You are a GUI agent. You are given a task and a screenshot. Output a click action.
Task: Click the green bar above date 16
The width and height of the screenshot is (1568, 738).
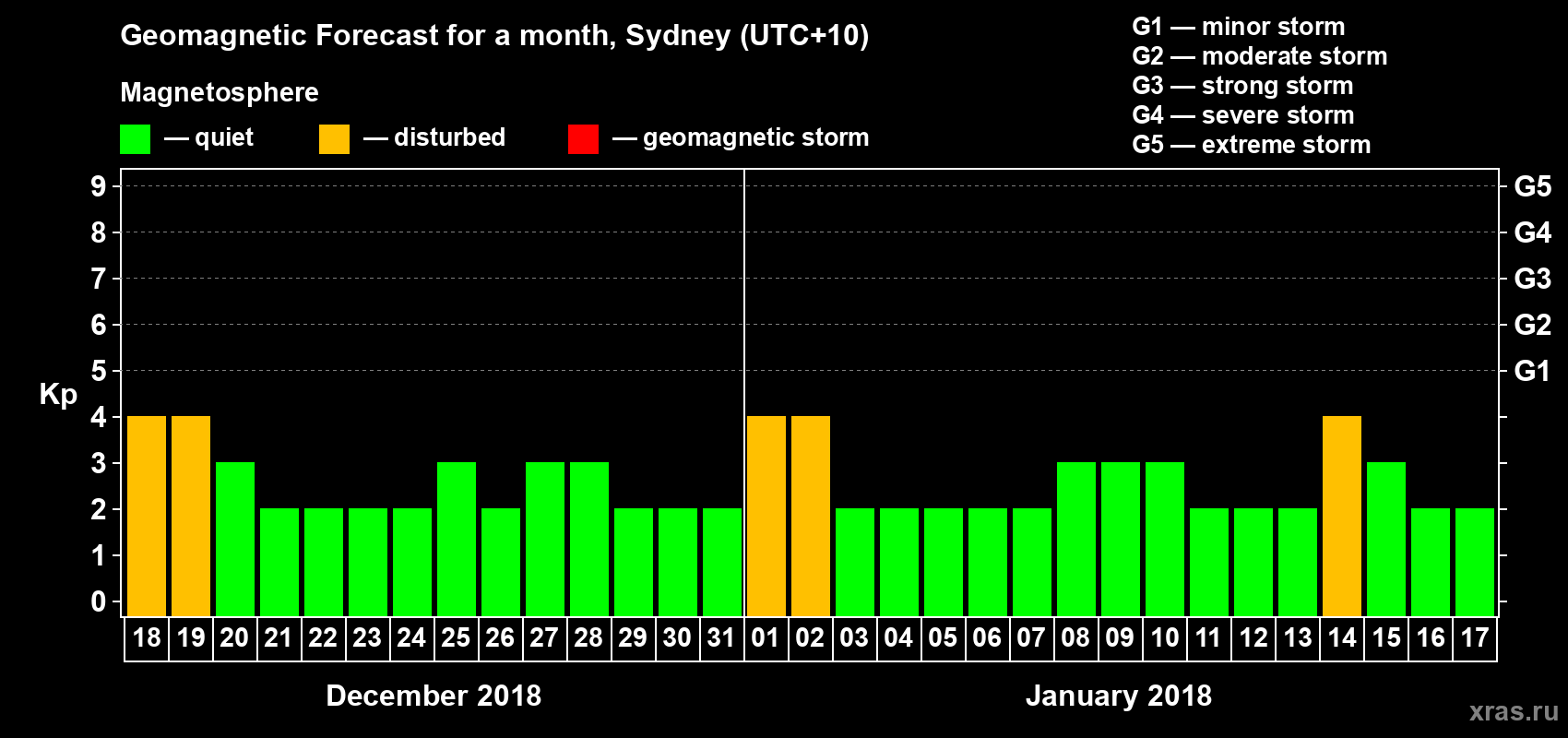tap(1431, 563)
